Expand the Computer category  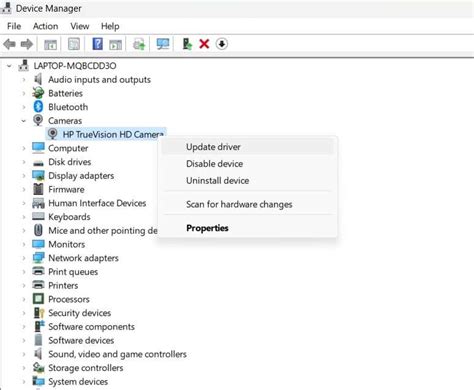pyautogui.click(x=24, y=148)
